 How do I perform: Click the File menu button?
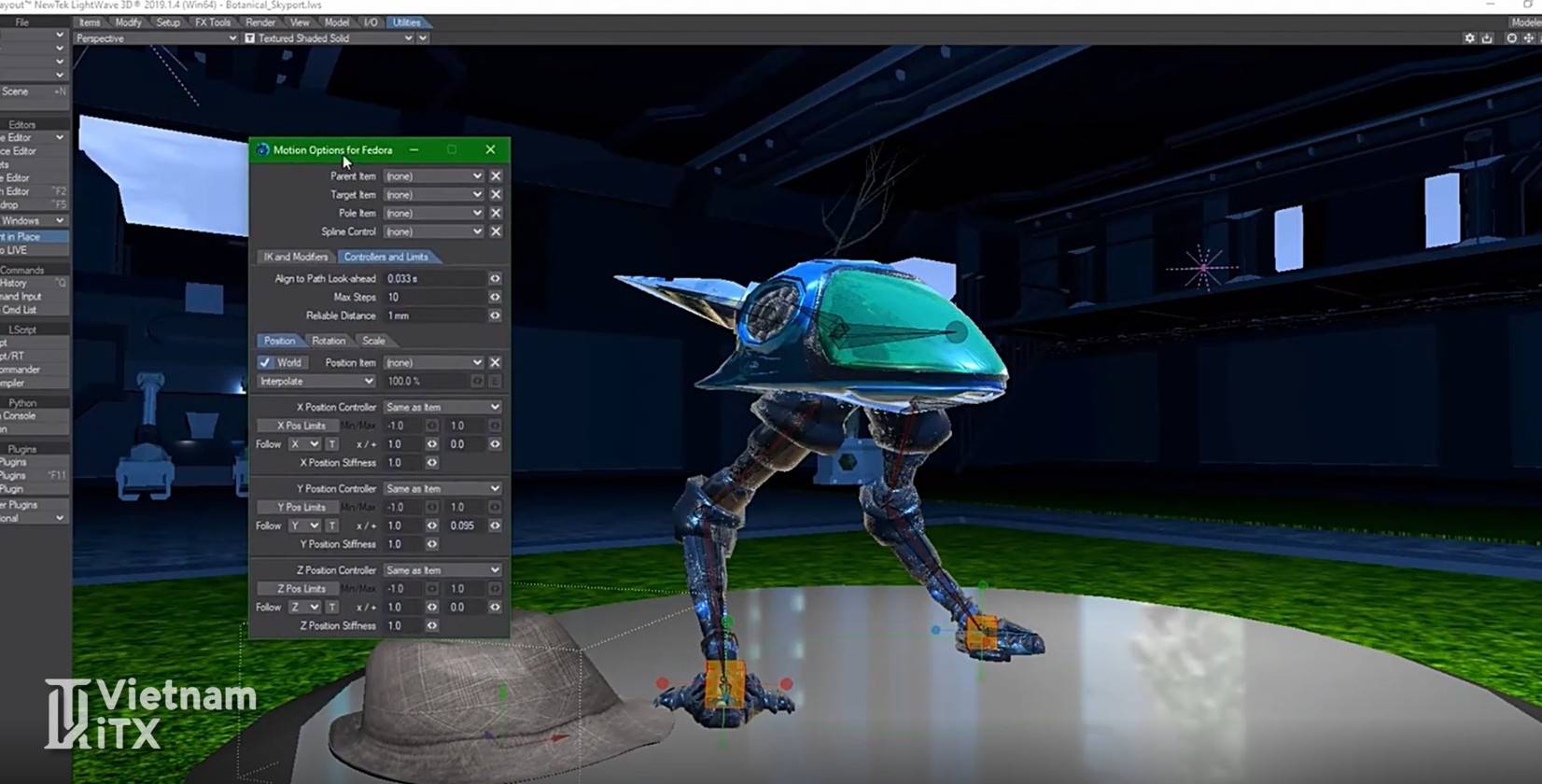tap(22, 22)
